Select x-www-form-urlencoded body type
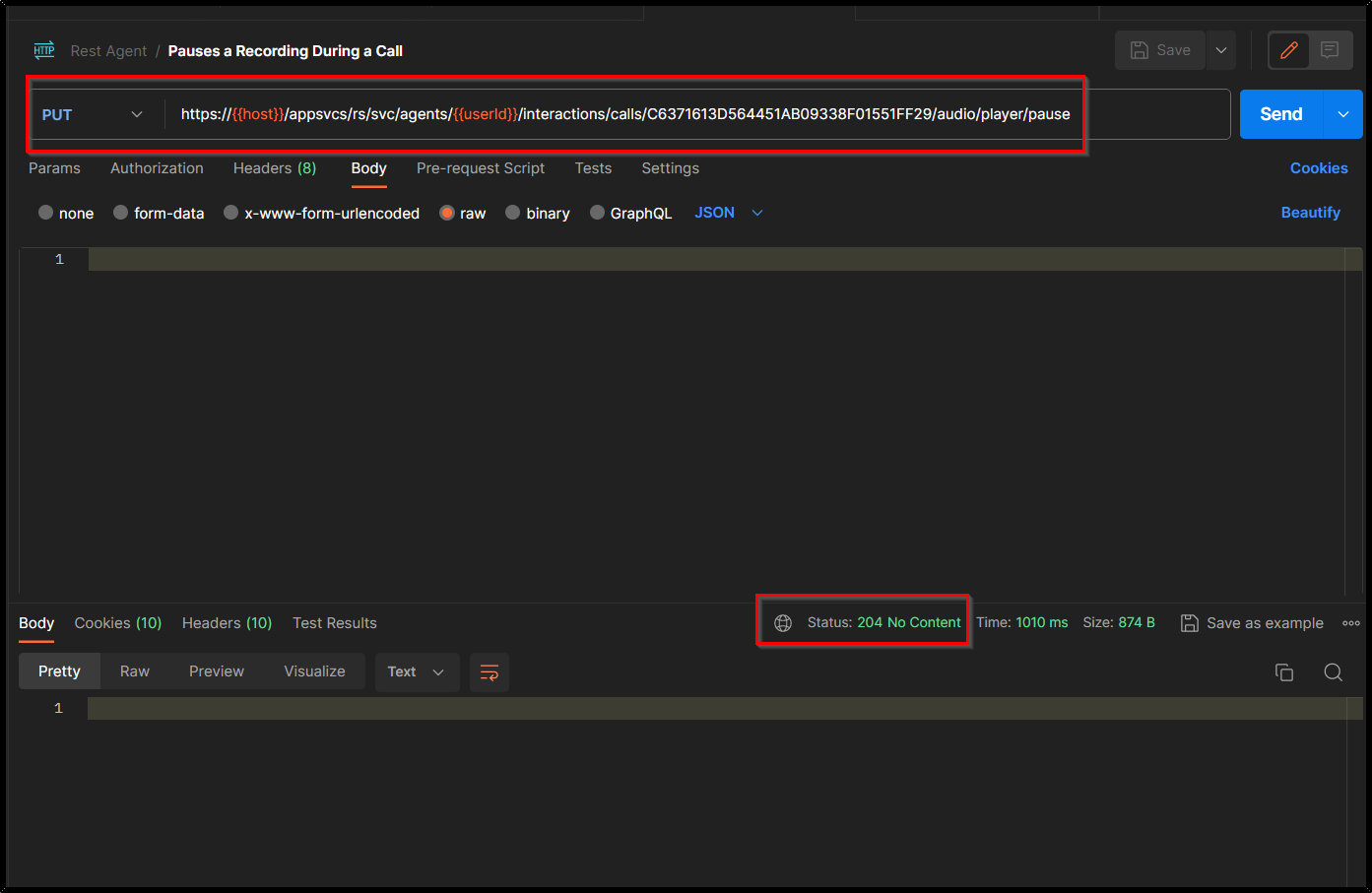This screenshot has height=893, width=1372. (x=321, y=213)
